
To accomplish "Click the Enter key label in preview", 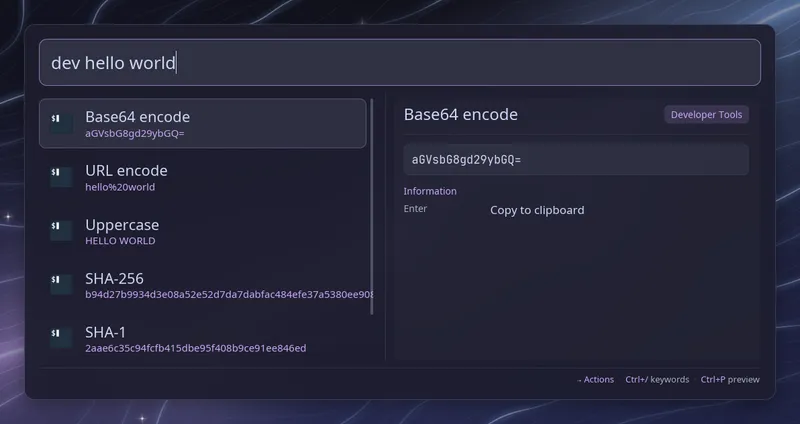I will pos(415,209).
